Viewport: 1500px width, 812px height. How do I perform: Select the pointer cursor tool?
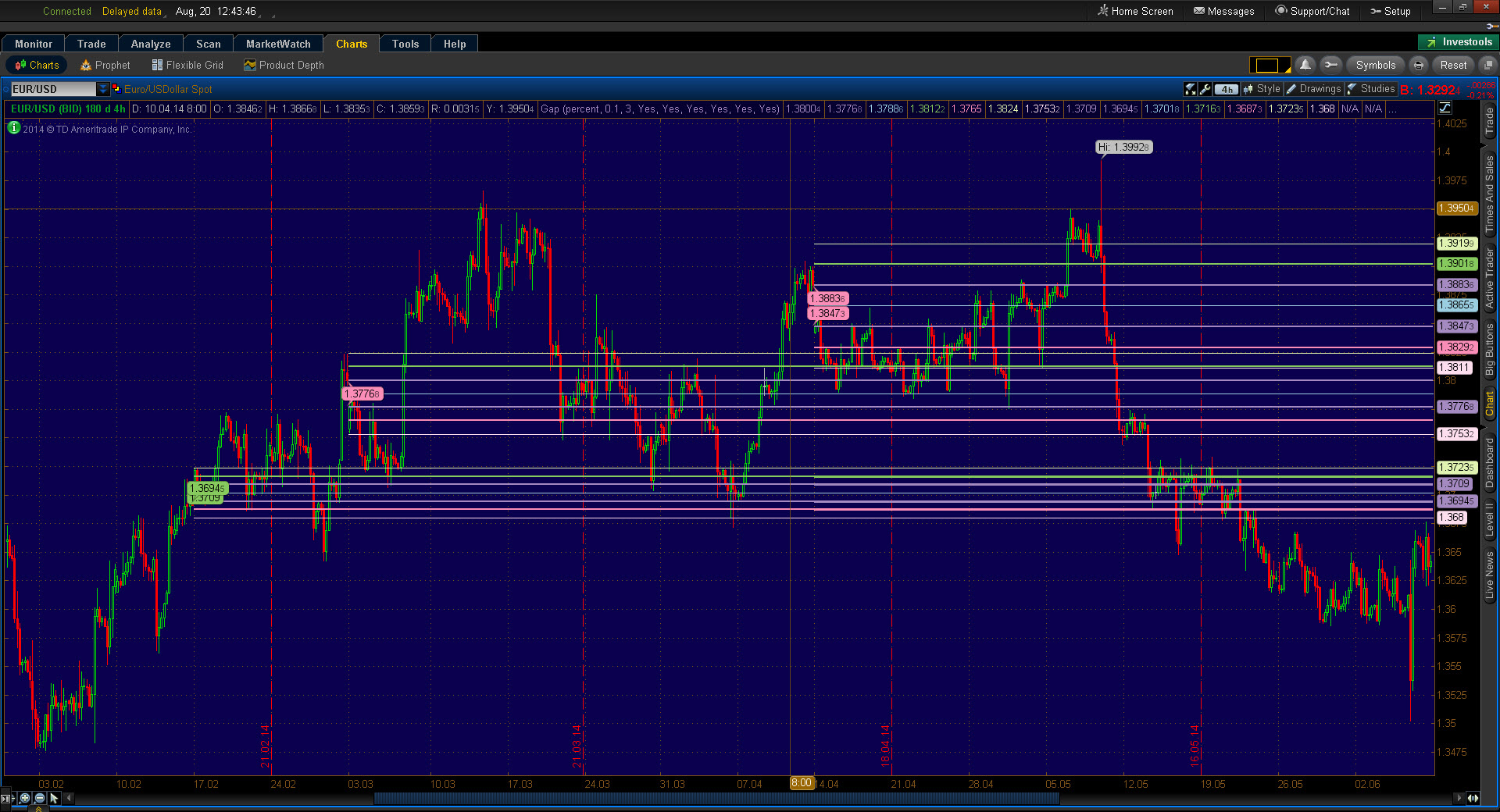coord(54,798)
